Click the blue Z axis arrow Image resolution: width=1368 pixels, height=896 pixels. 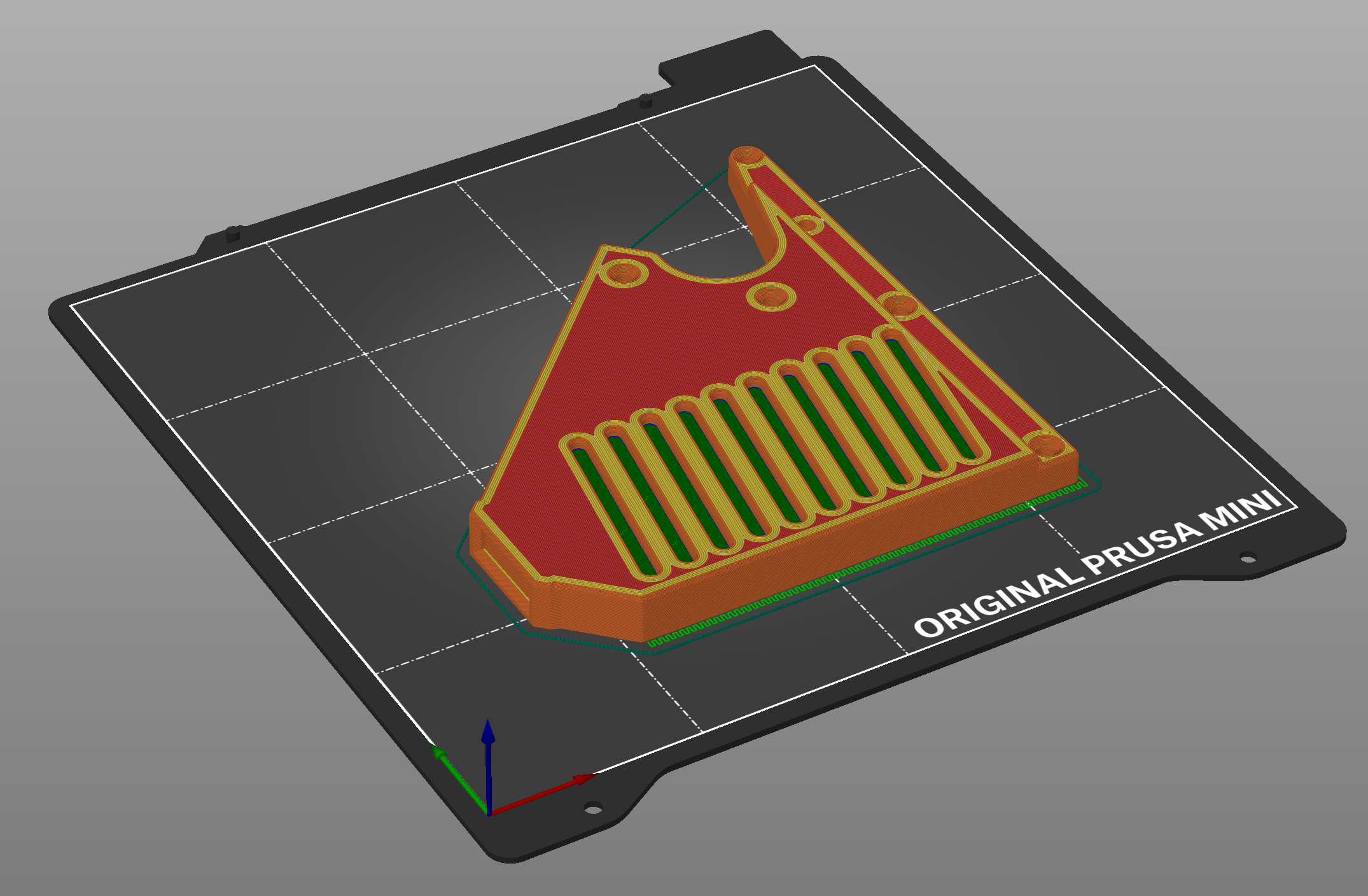pyautogui.click(x=488, y=767)
